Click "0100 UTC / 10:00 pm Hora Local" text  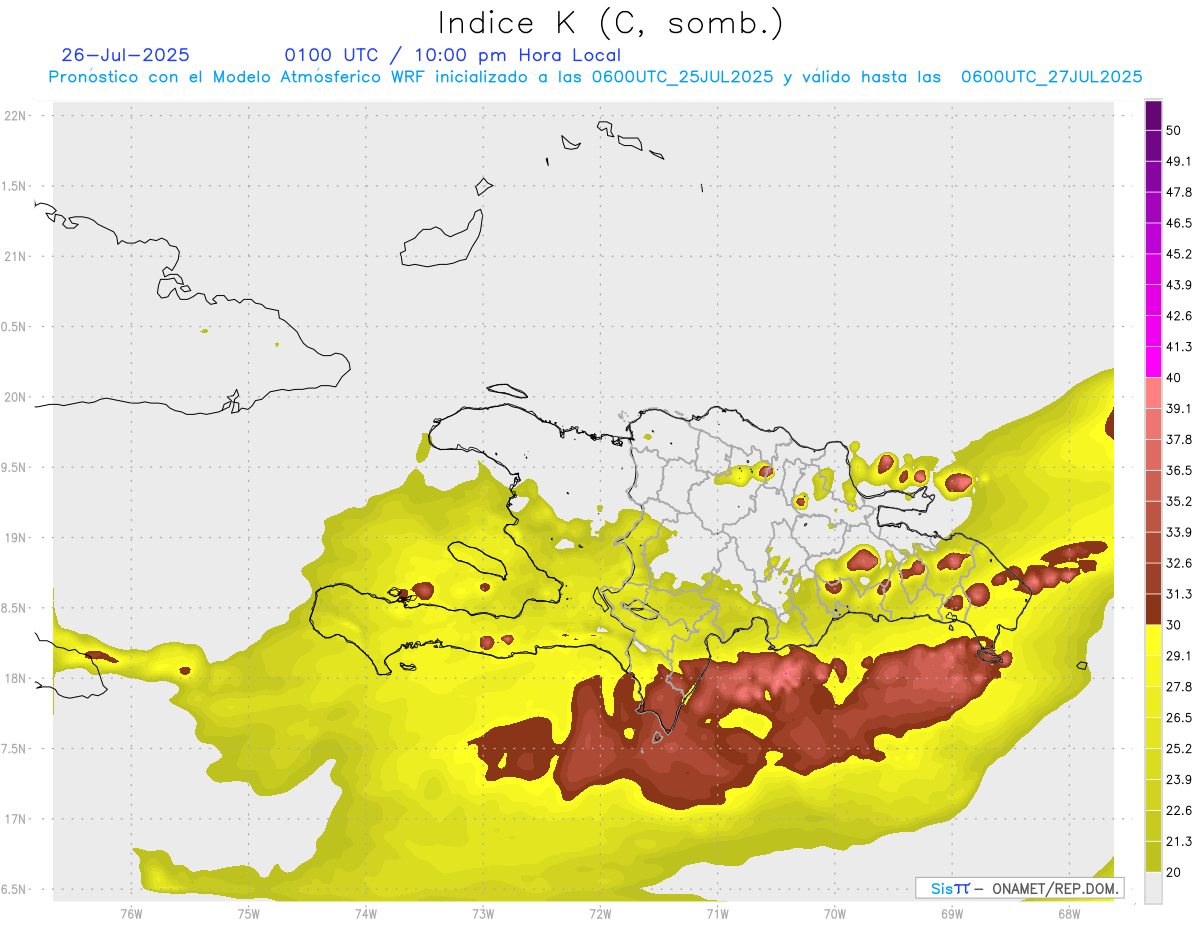click(x=453, y=55)
